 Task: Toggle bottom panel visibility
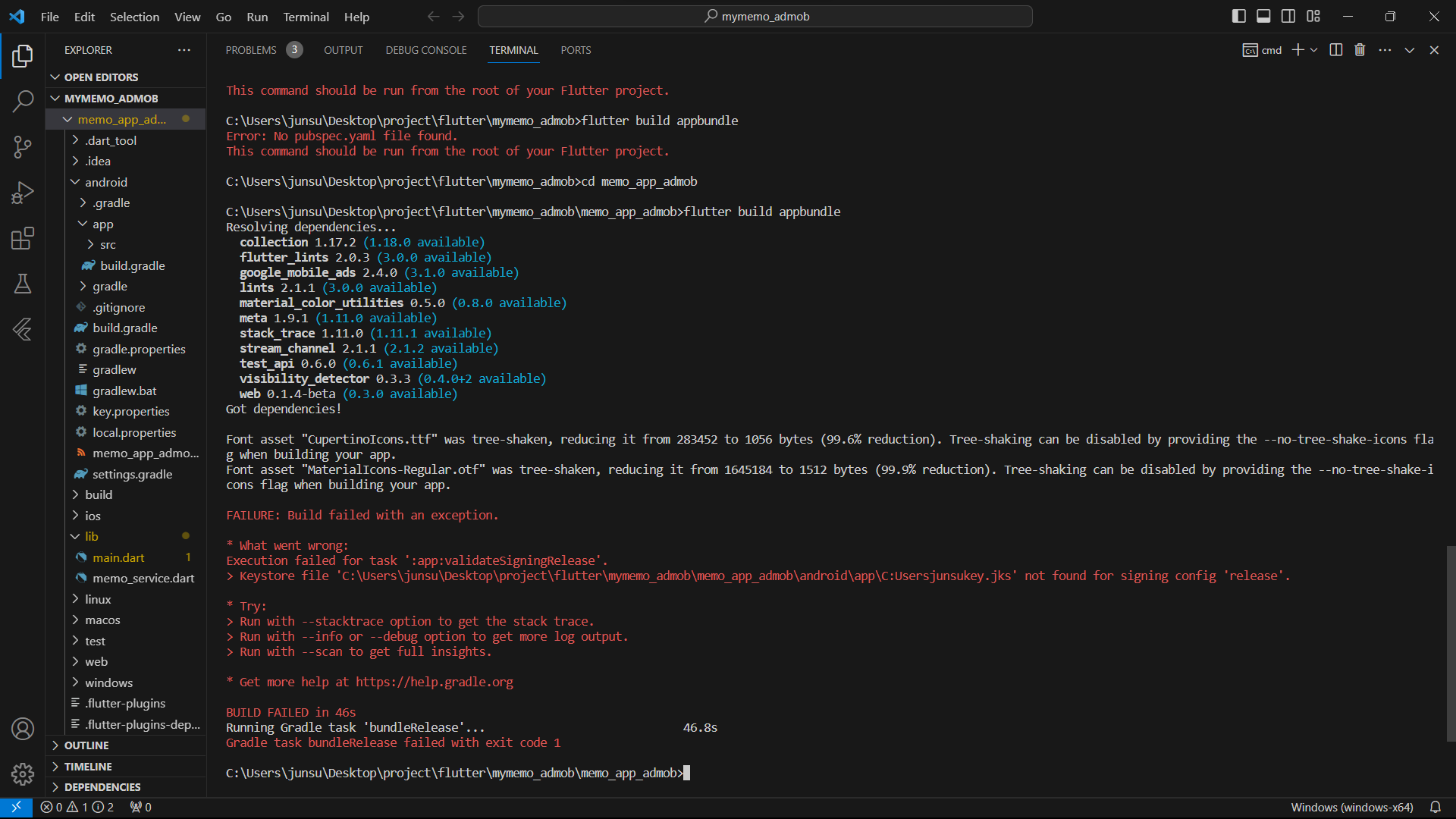(x=1263, y=17)
